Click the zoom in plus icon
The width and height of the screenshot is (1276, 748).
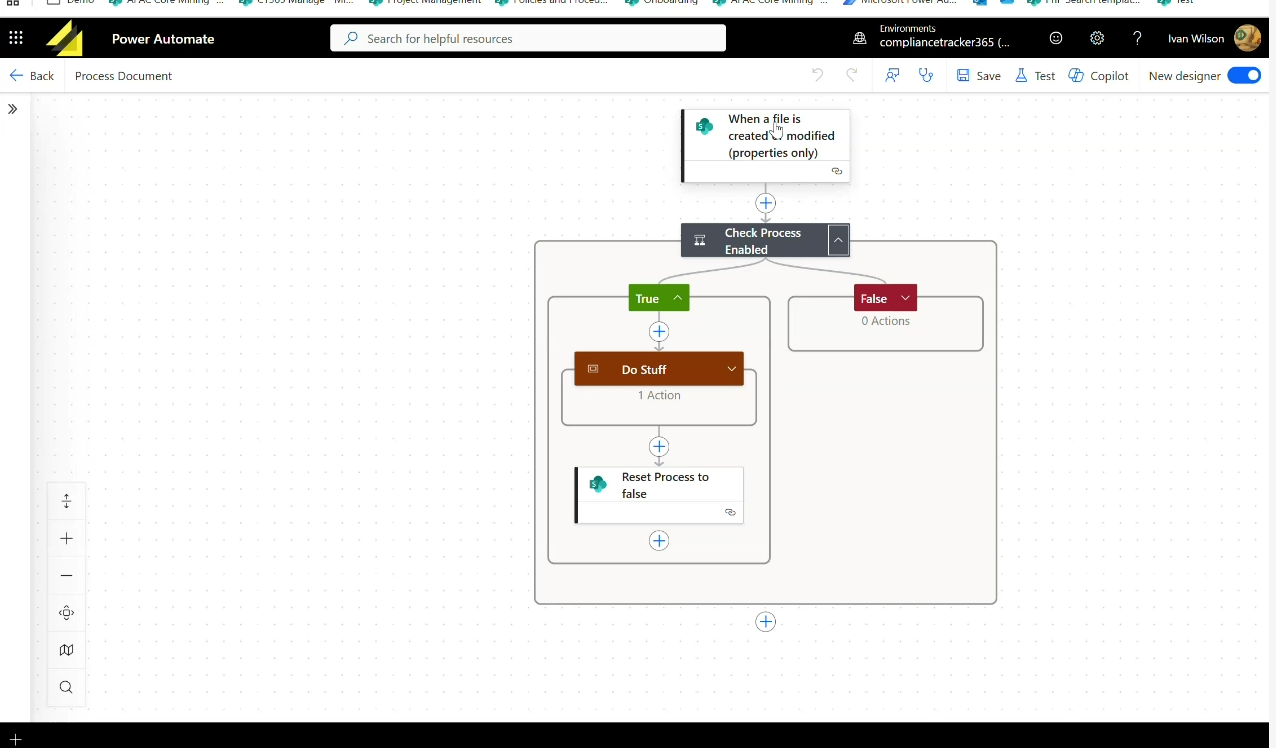(67, 539)
